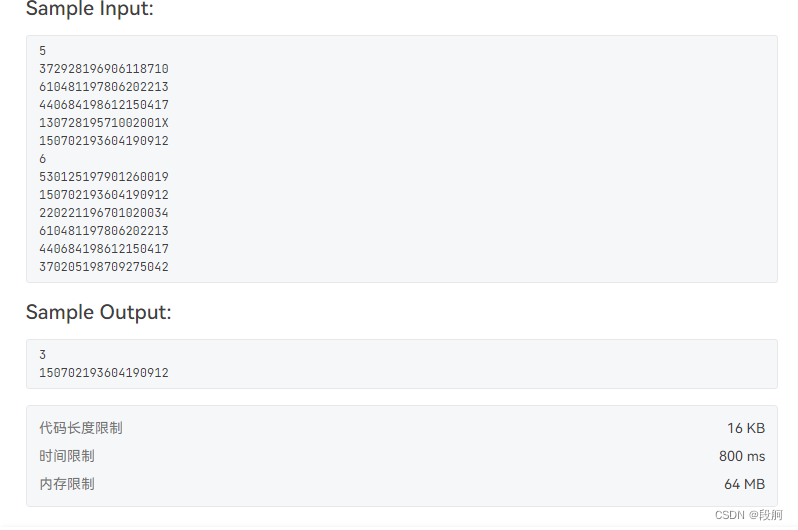
Task: Click the last input line 370205198709275042
Action: click(103, 267)
